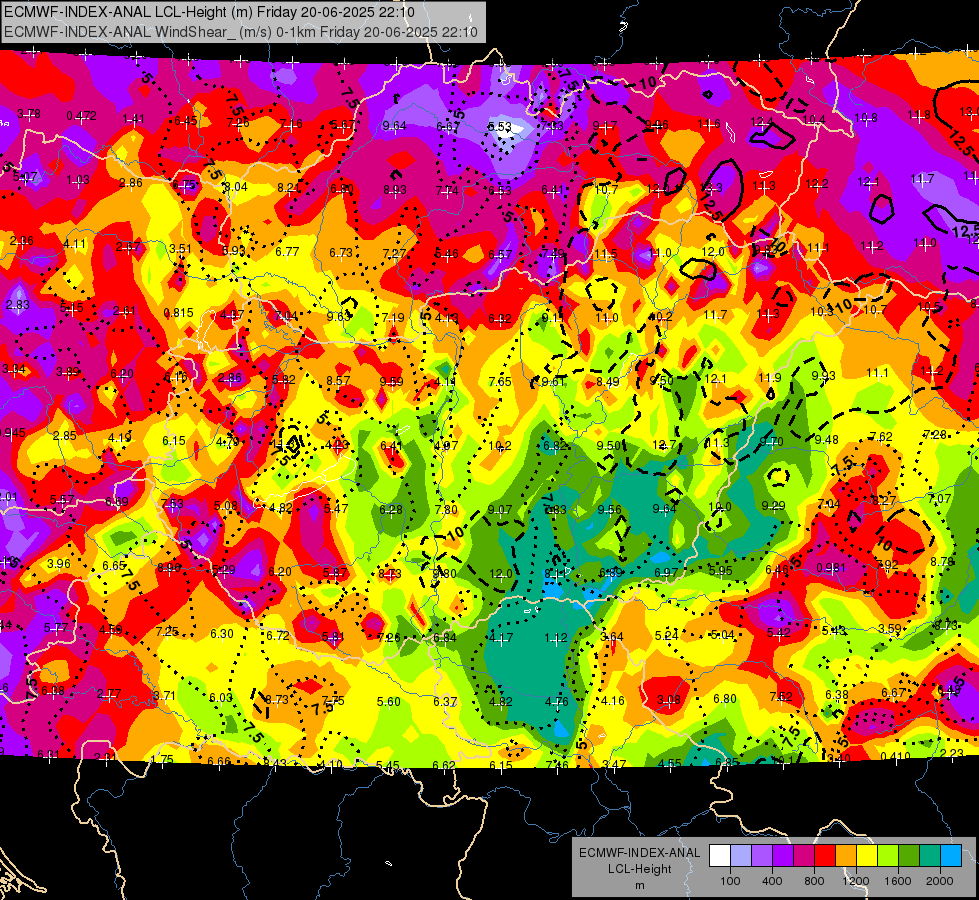Click the orange legend color swatch
The width and height of the screenshot is (979, 900).
coord(846,855)
